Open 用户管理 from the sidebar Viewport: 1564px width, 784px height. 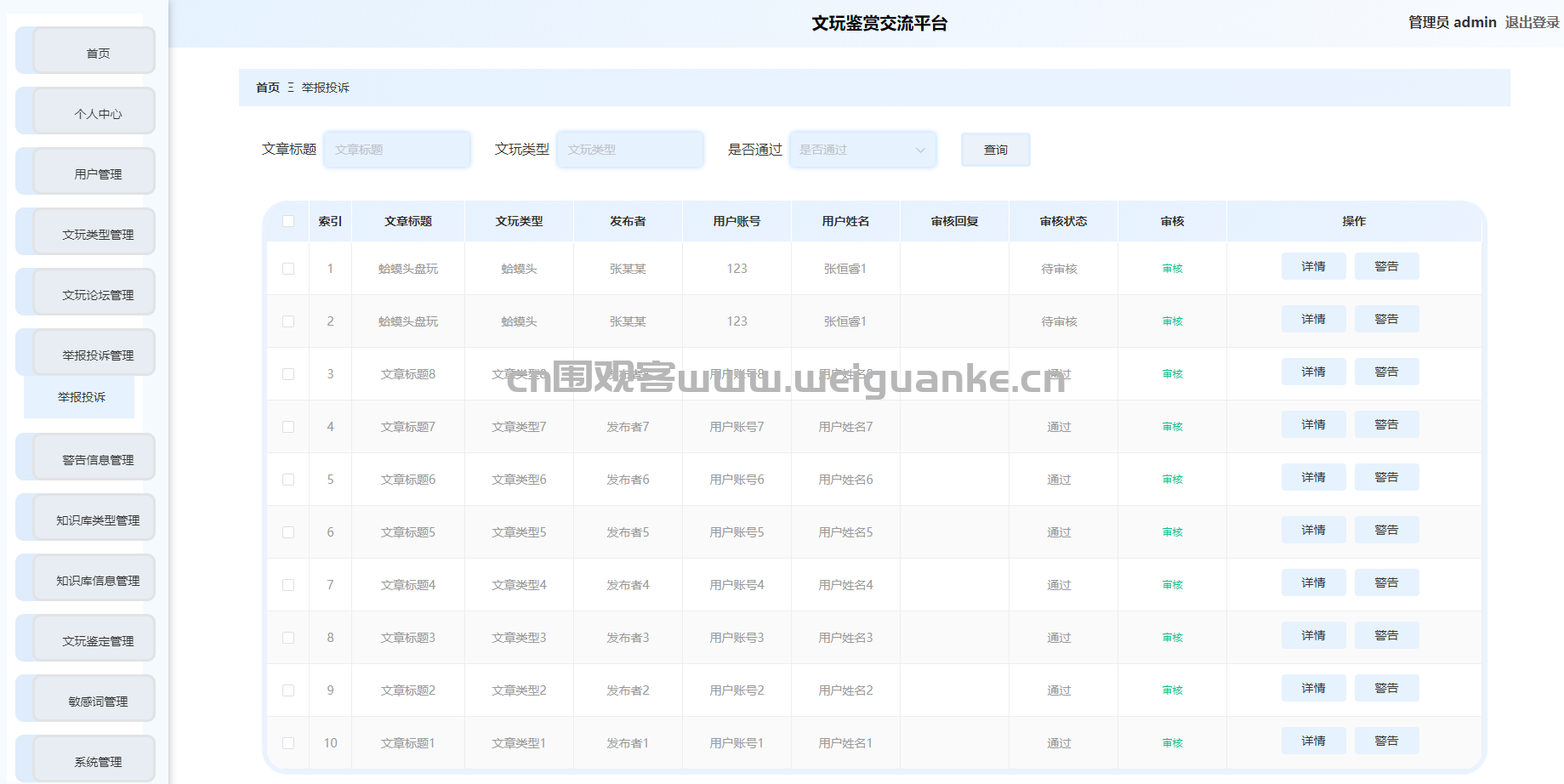tap(97, 173)
